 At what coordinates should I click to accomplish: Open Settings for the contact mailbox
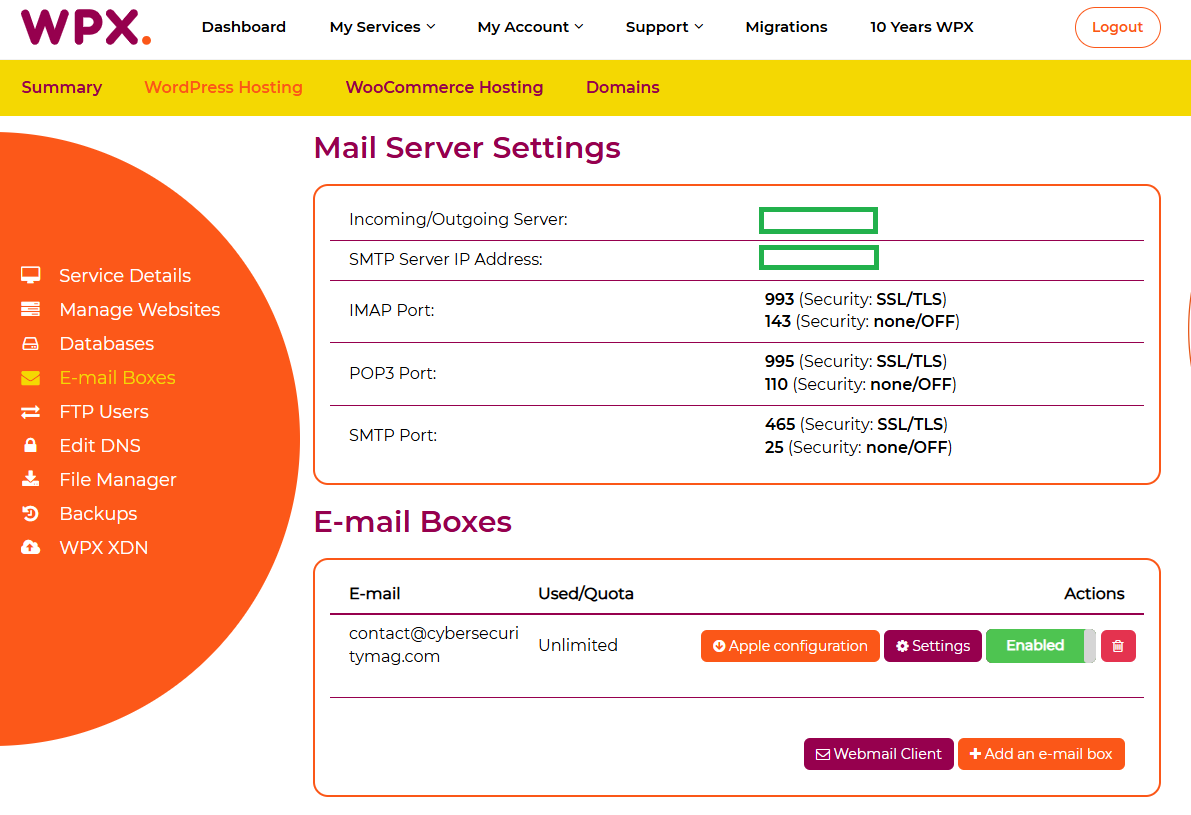tap(933, 646)
